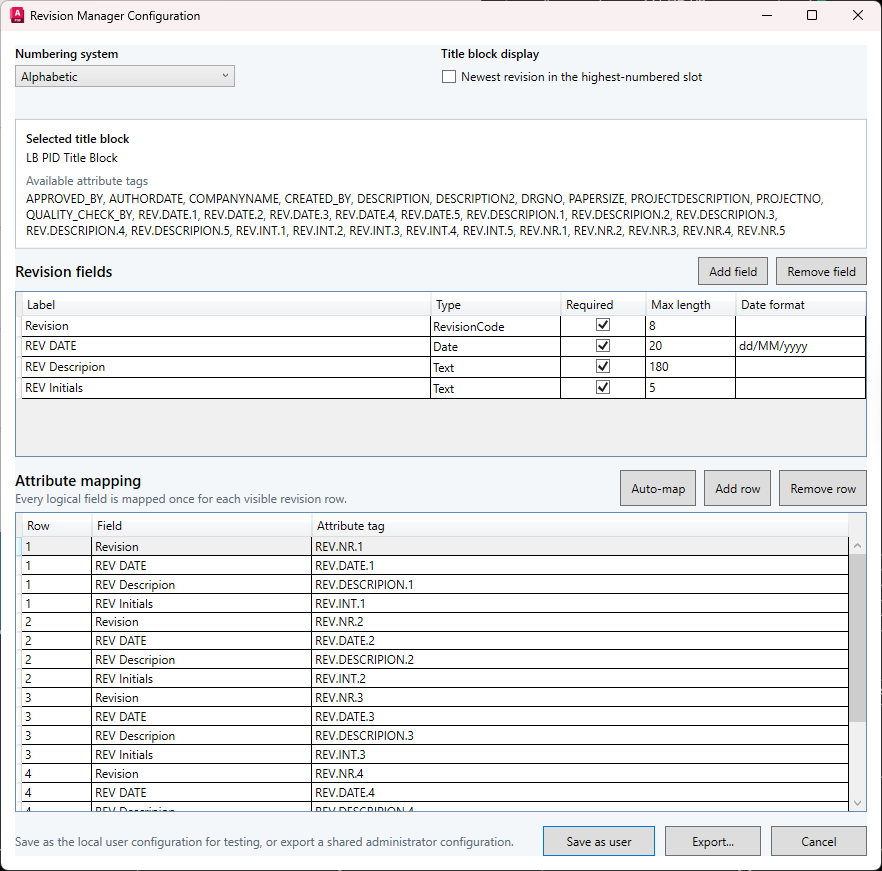
Task: Select the Date type cell for REV DATE
Action: pyautogui.click(x=495, y=347)
